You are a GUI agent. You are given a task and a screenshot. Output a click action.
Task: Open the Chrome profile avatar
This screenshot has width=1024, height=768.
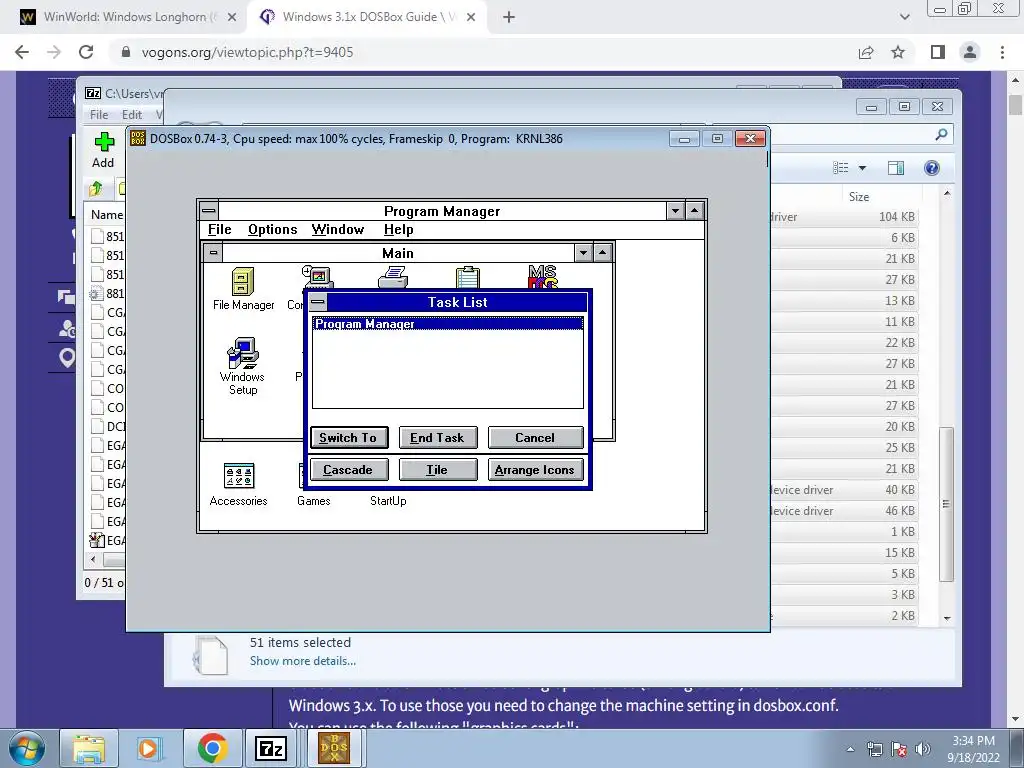tap(970, 52)
